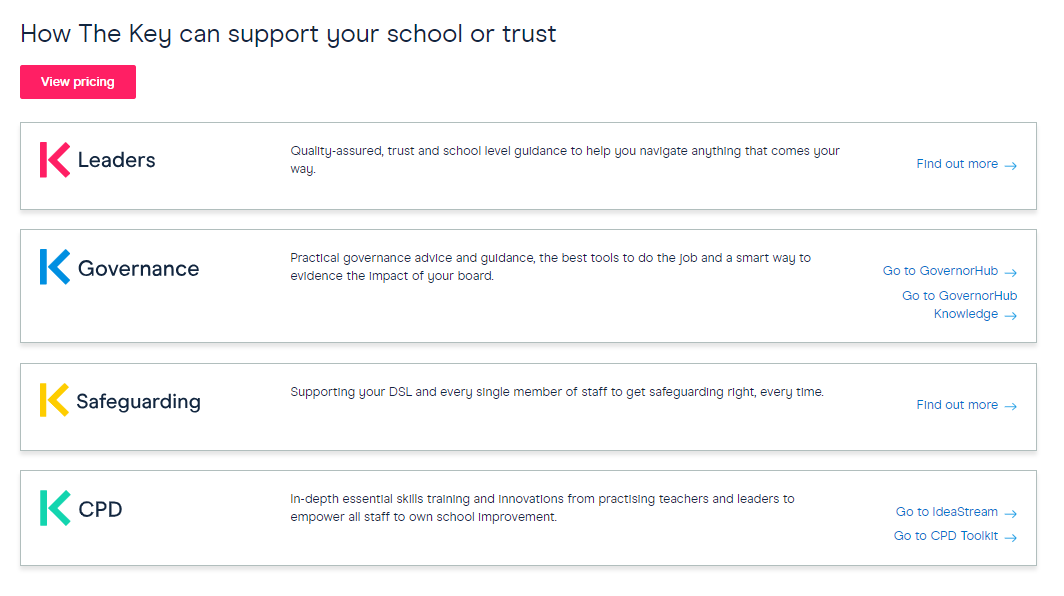Open Go to GovernorHub Knowledge link
The width and height of the screenshot is (1064, 596).
click(x=959, y=305)
